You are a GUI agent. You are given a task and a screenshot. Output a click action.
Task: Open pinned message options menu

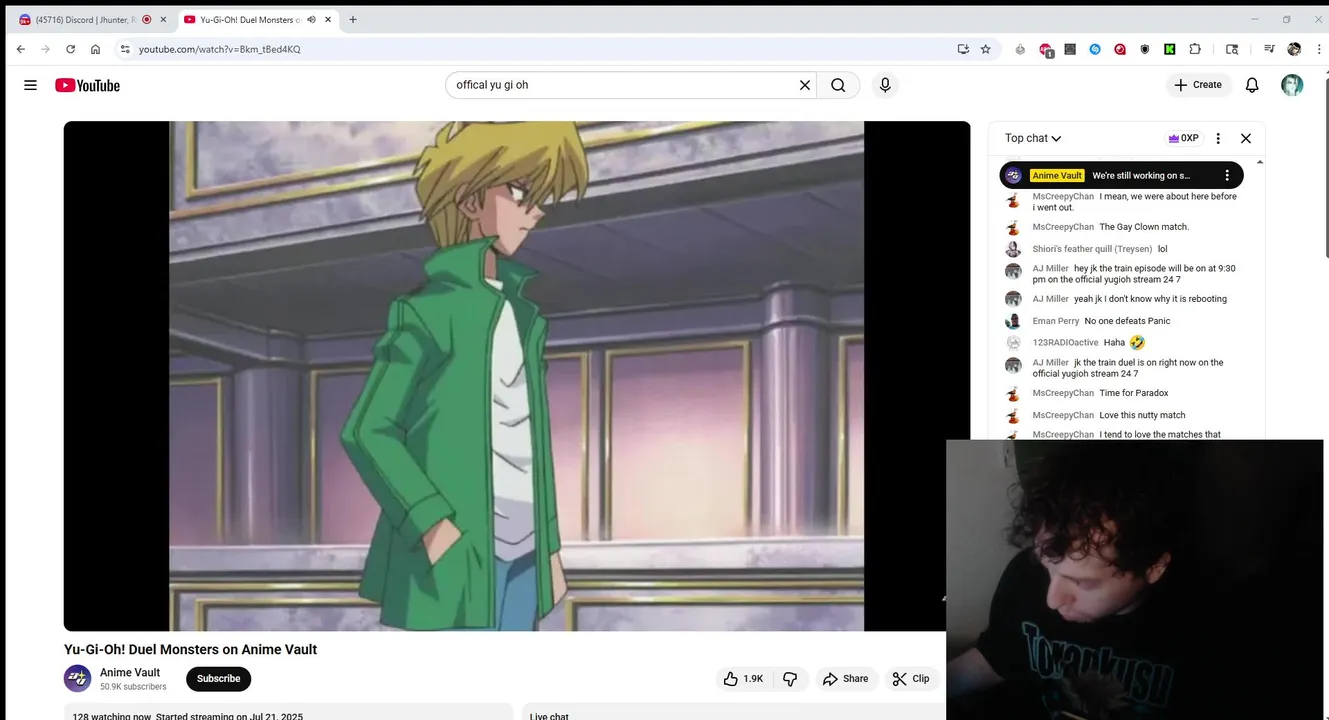pos(1227,175)
